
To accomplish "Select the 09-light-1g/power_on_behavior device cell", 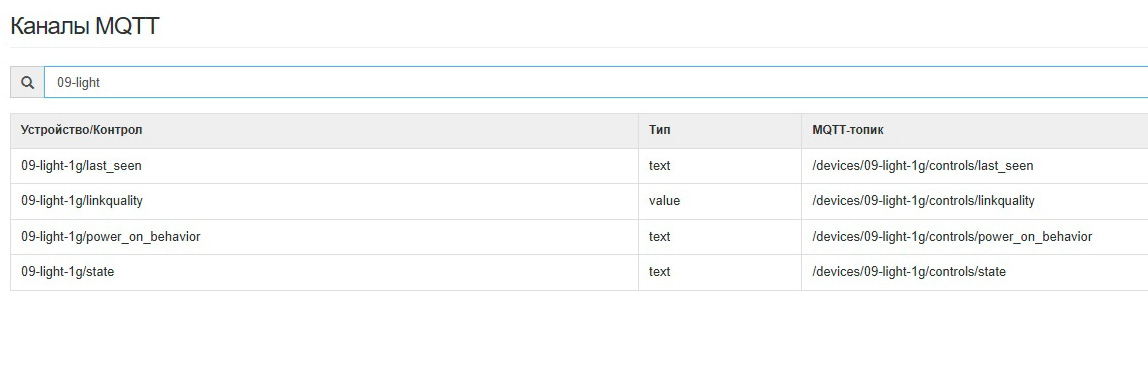I will (324, 237).
